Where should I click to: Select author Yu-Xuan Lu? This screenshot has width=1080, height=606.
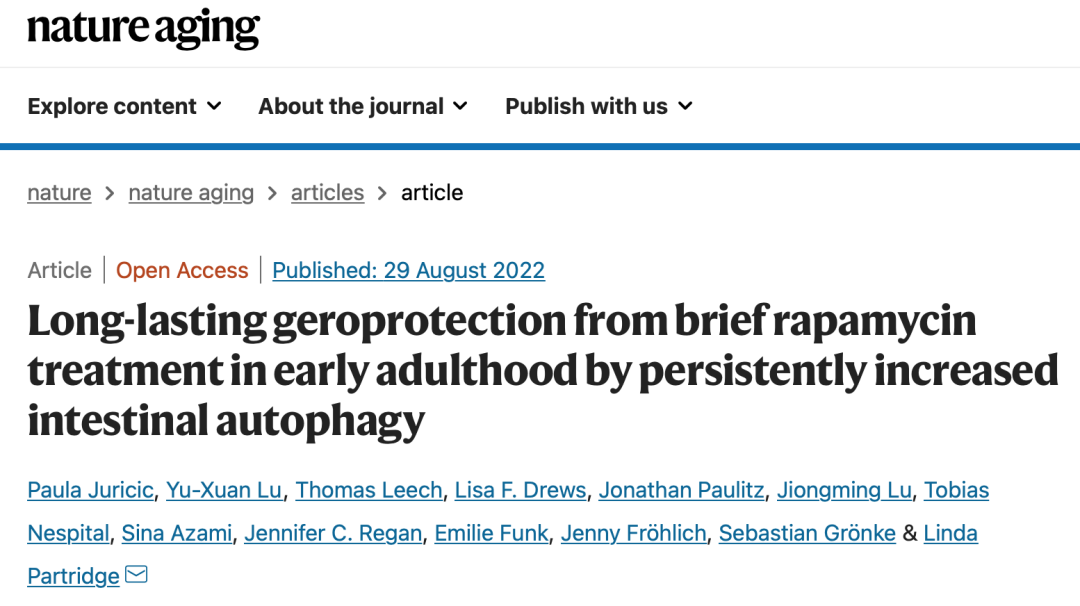(224, 490)
